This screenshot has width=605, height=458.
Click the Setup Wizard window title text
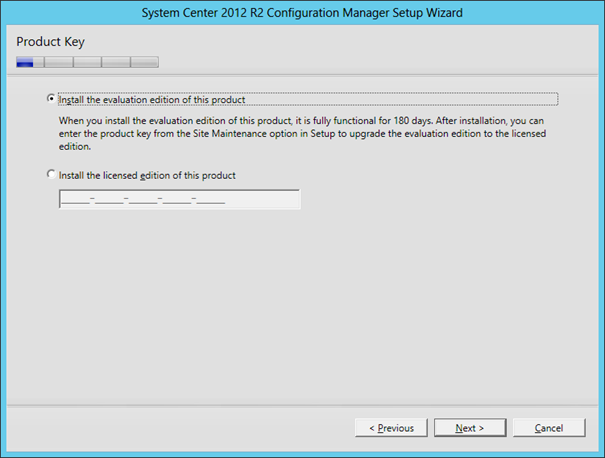[x=302, y=13]
